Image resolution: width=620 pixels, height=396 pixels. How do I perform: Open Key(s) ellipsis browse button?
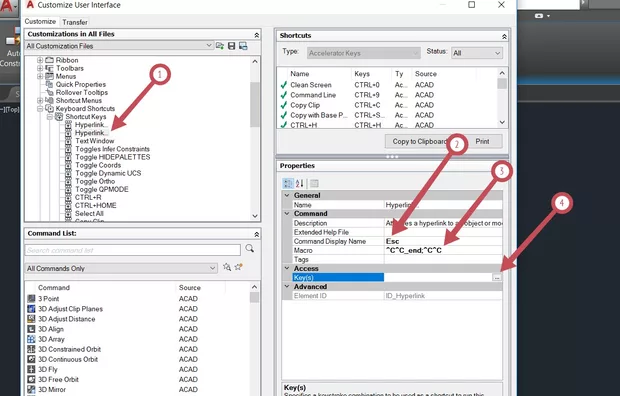tap(497, 278)
